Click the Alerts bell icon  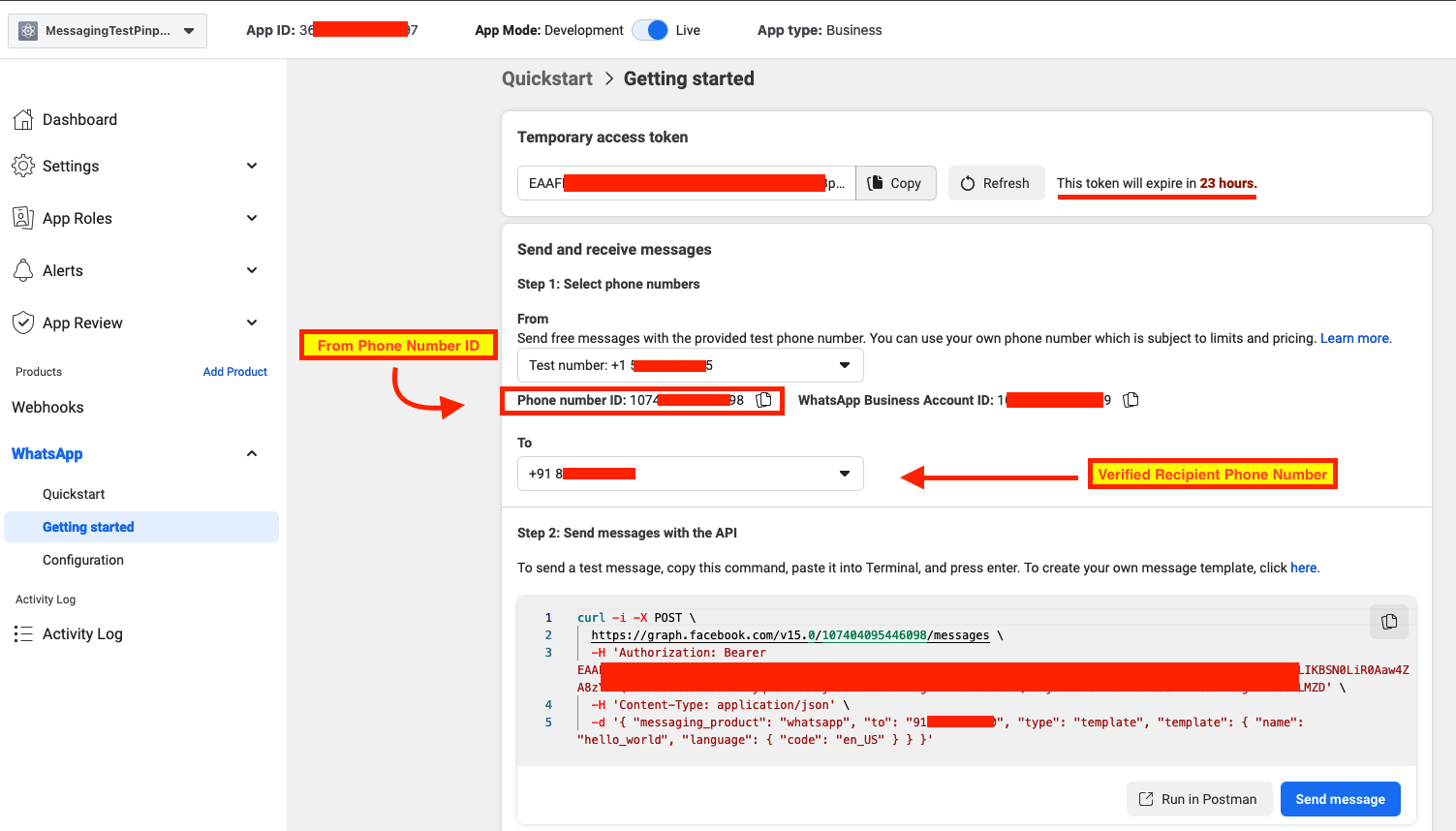click(x=23, y=270)
